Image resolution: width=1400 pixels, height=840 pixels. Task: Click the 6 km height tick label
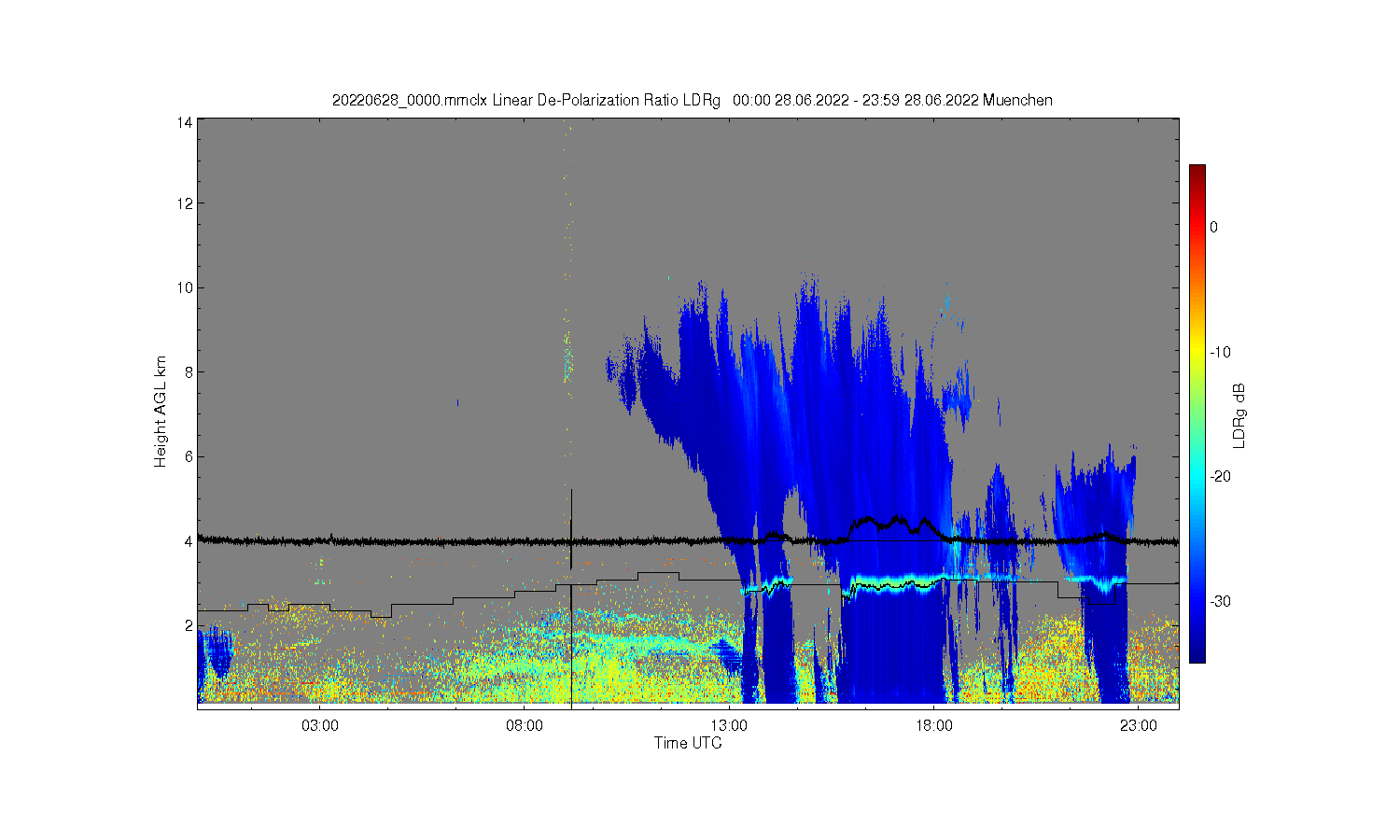click(x=189, y=456)
